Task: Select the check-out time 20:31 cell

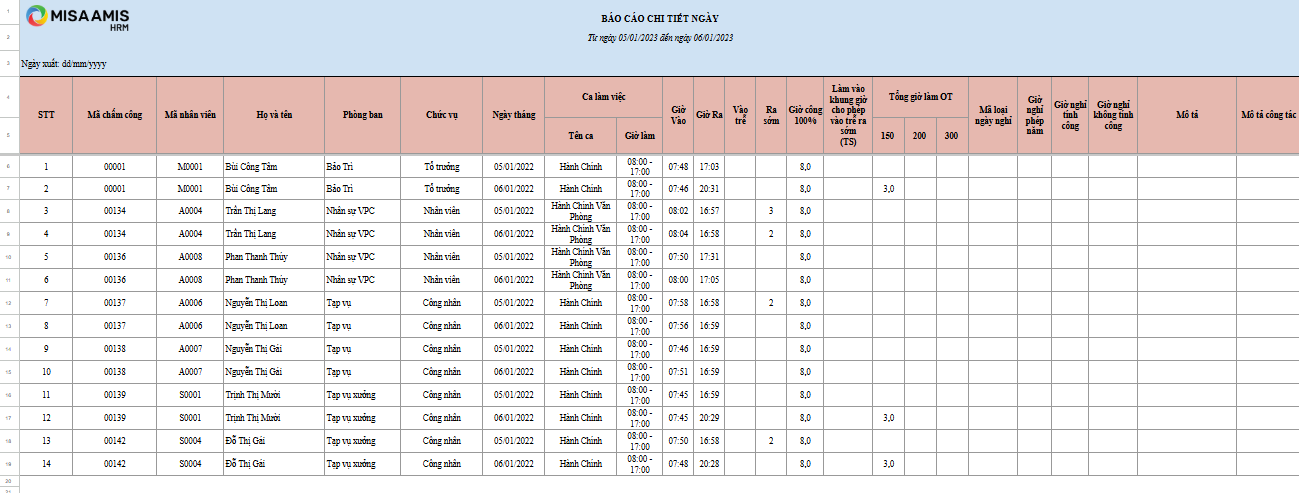Action: click(x=709, y=188)
